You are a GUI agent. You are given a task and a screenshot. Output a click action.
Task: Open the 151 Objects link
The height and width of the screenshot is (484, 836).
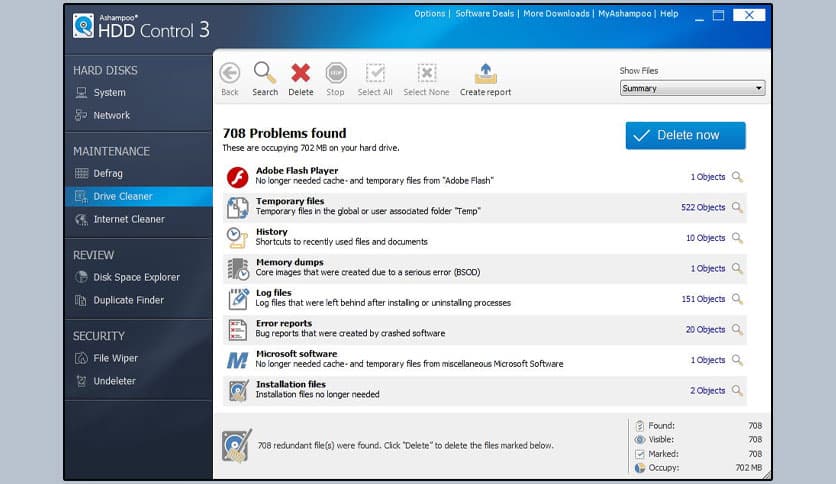[703, 299]
